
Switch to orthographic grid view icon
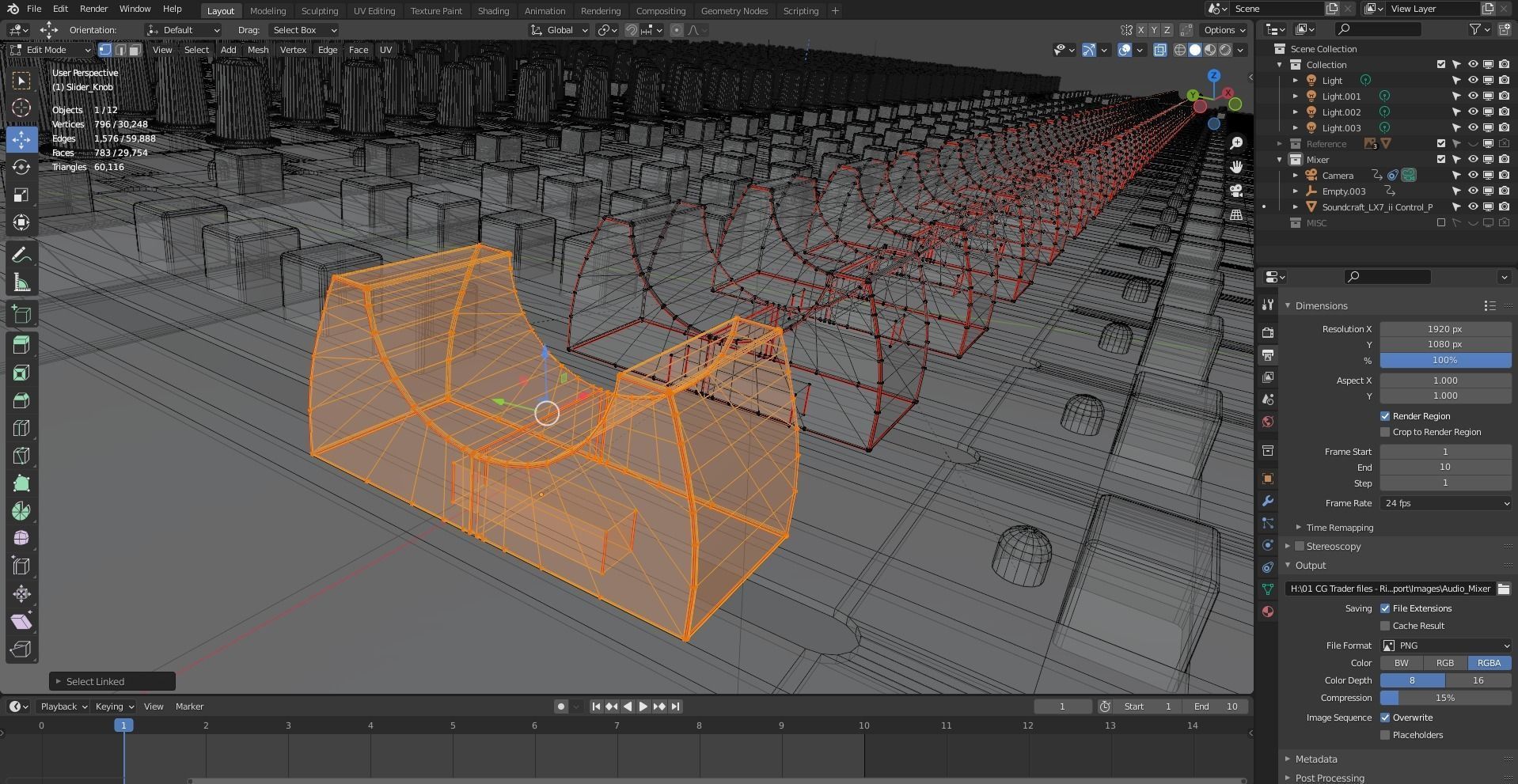(1236, 214)
